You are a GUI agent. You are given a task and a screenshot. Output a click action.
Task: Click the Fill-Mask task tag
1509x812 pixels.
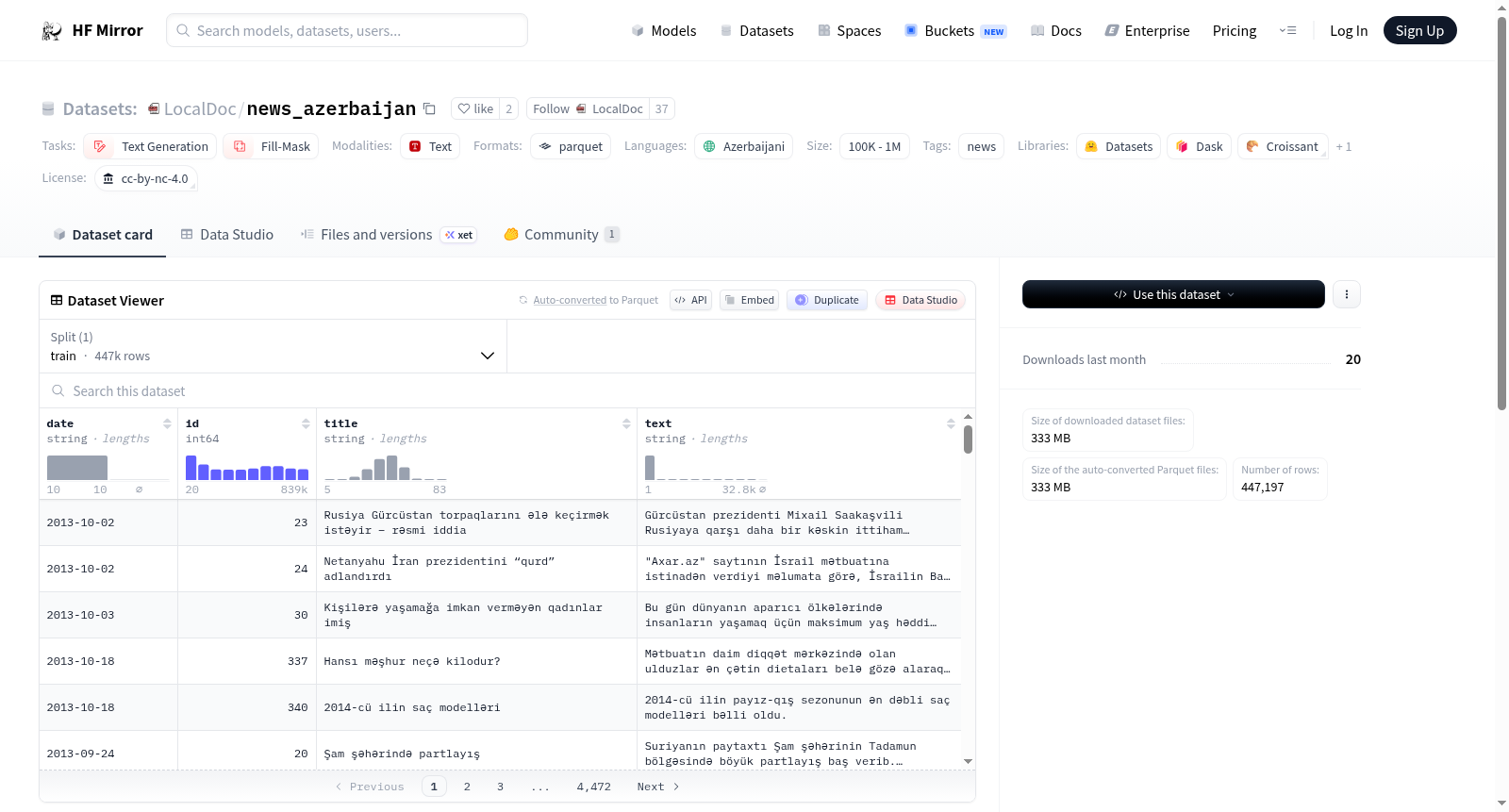coord(271,146)
